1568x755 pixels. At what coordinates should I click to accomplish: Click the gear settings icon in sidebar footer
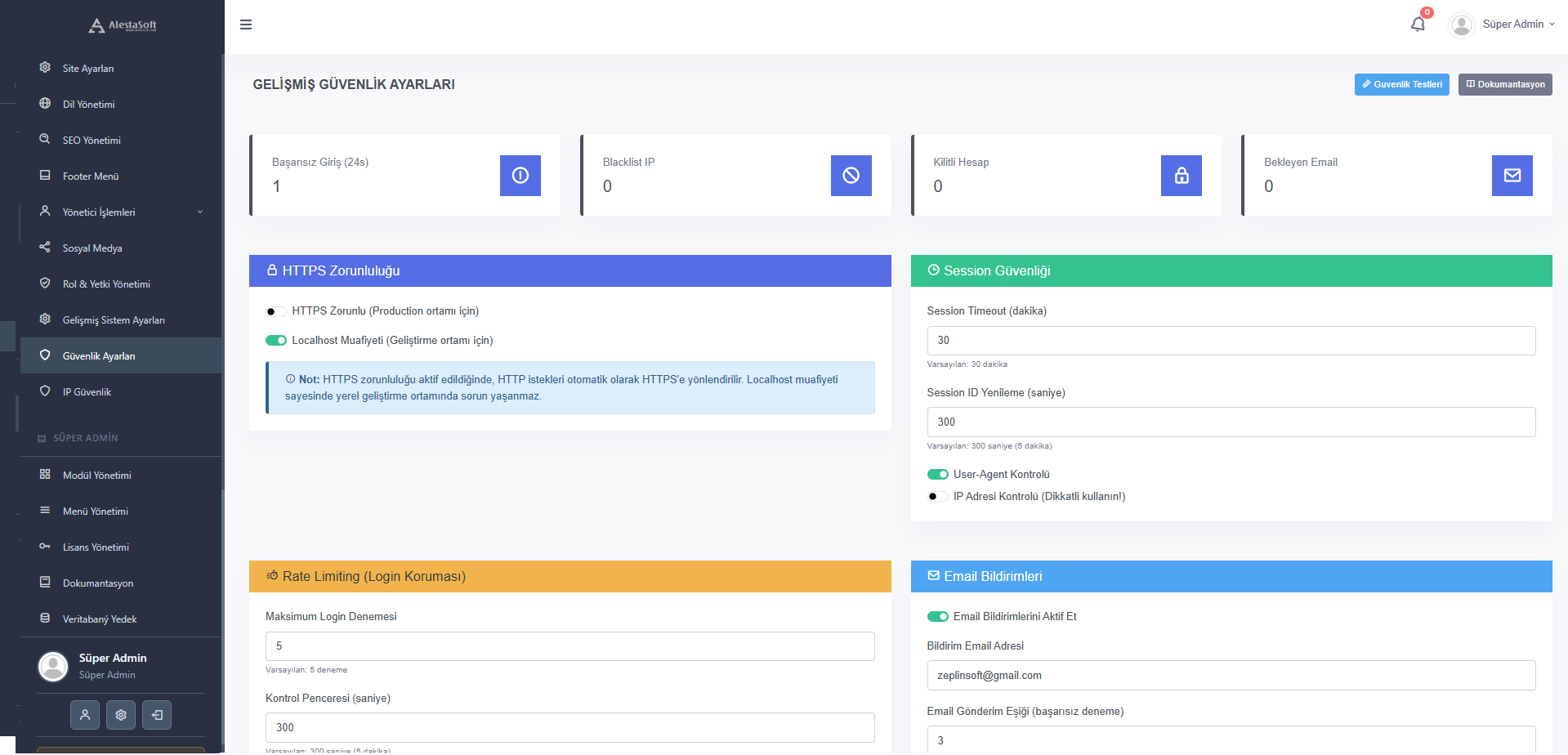[x=121, y=715]
